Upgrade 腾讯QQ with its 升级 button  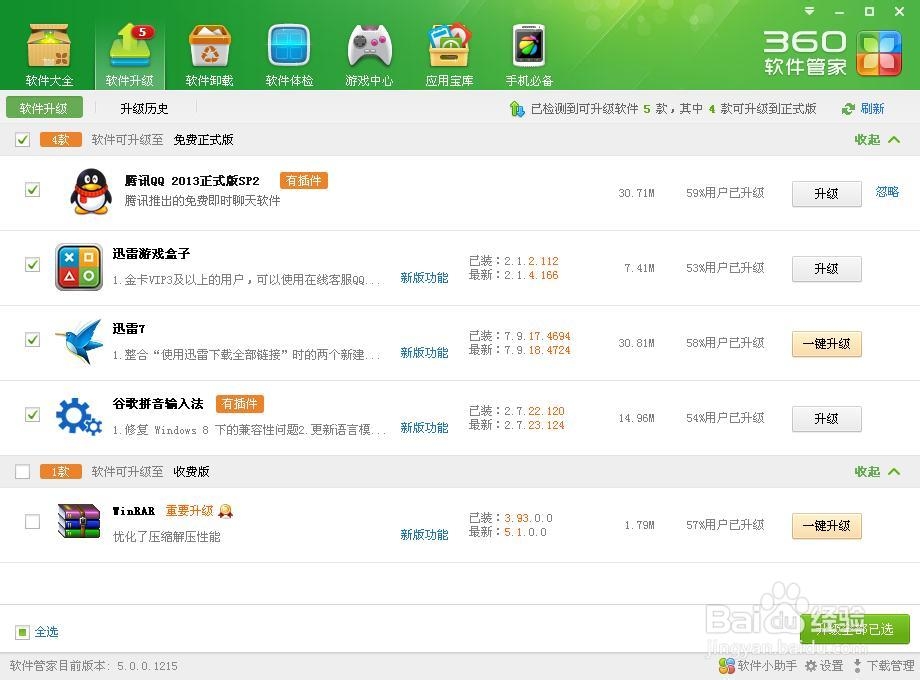[827, 194]
